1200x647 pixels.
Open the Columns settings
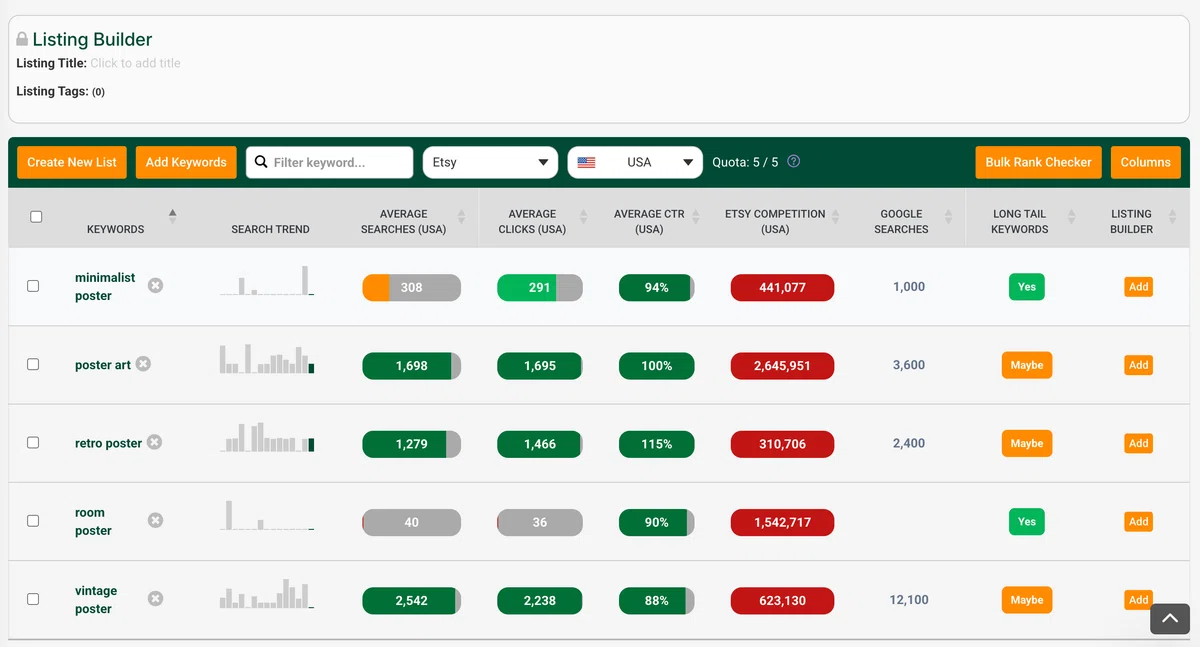[1145, 162]
